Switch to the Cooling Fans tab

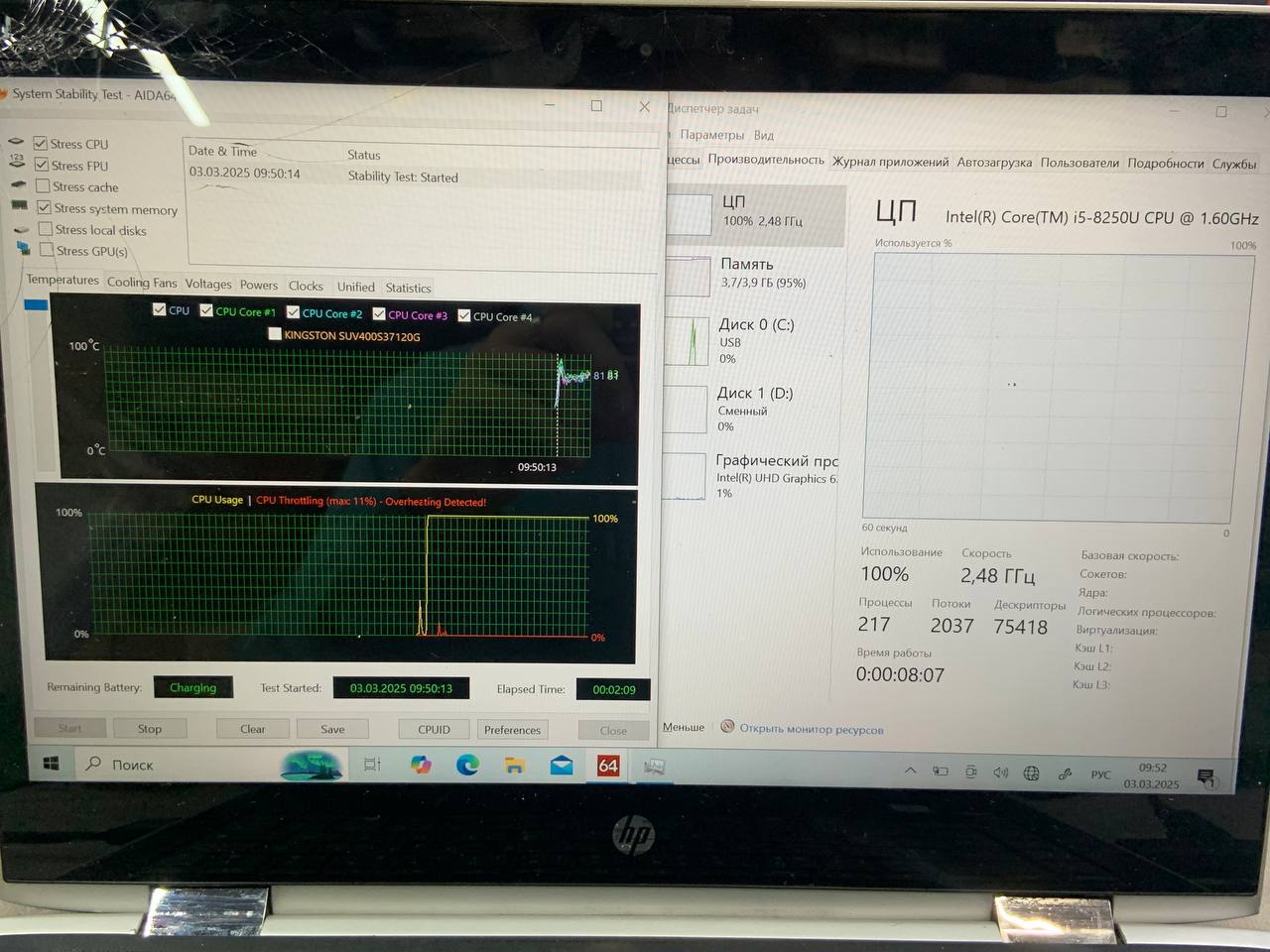coord(142,283)
